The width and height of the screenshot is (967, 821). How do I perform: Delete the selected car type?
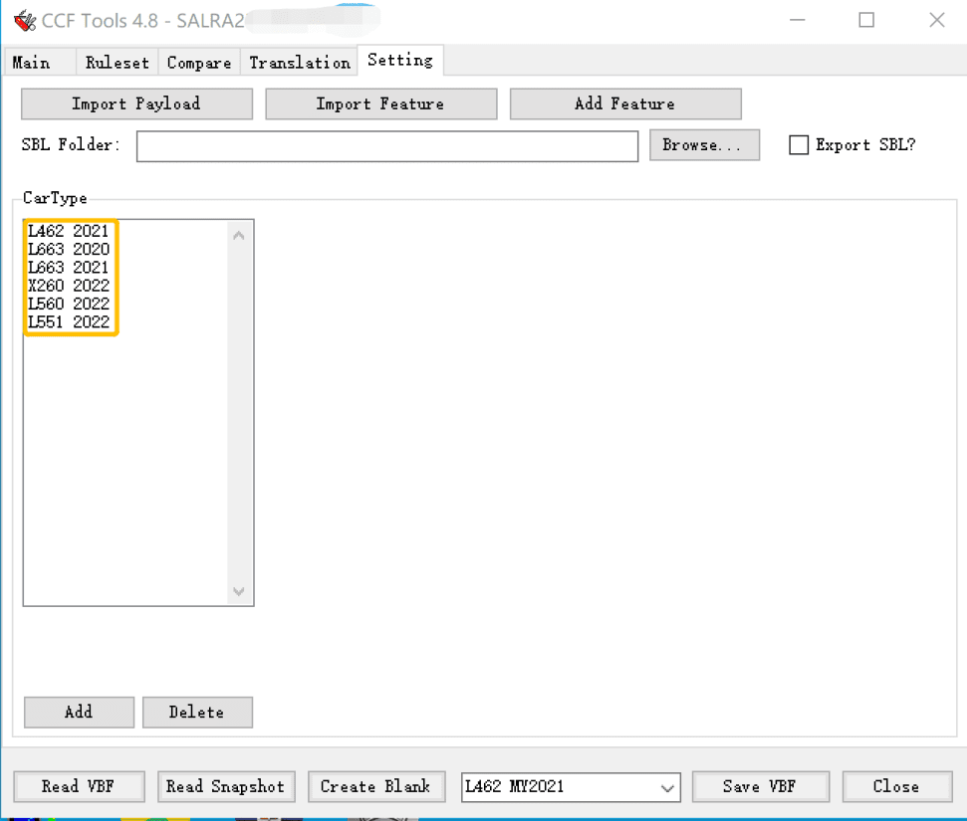click(x=197, y=712)
